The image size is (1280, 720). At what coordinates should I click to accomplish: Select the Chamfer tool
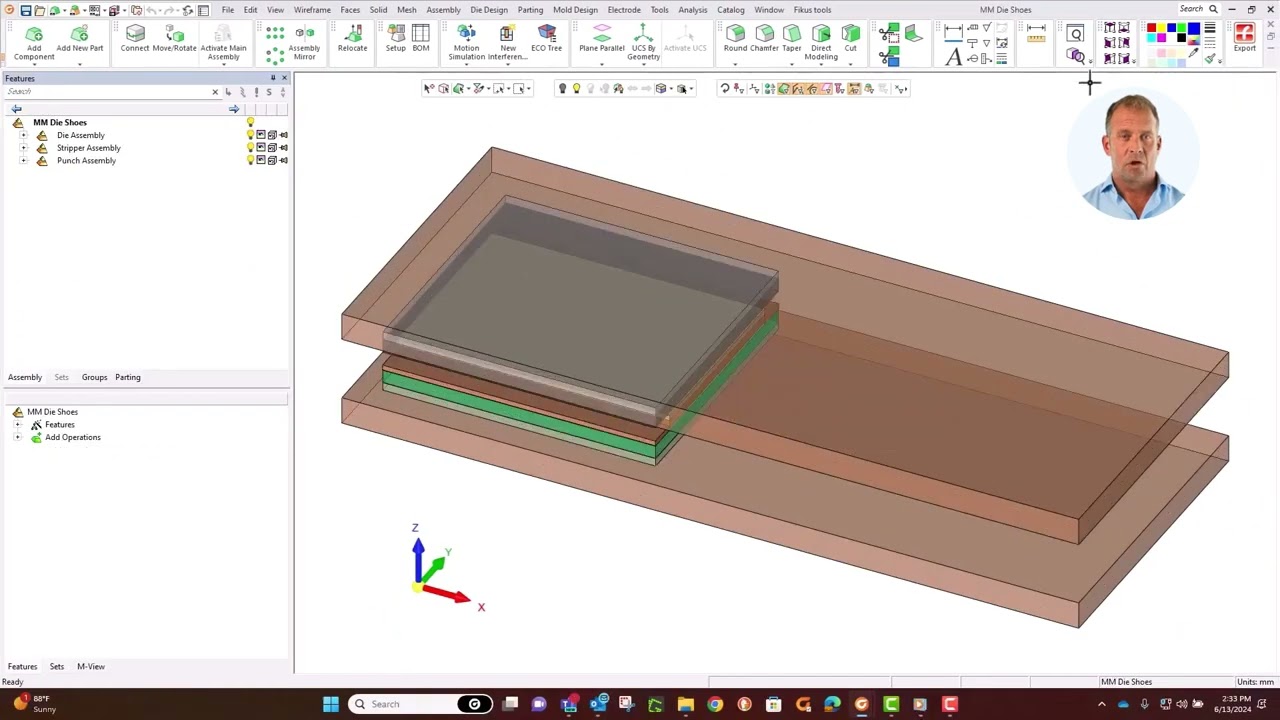tap(764, 40)
